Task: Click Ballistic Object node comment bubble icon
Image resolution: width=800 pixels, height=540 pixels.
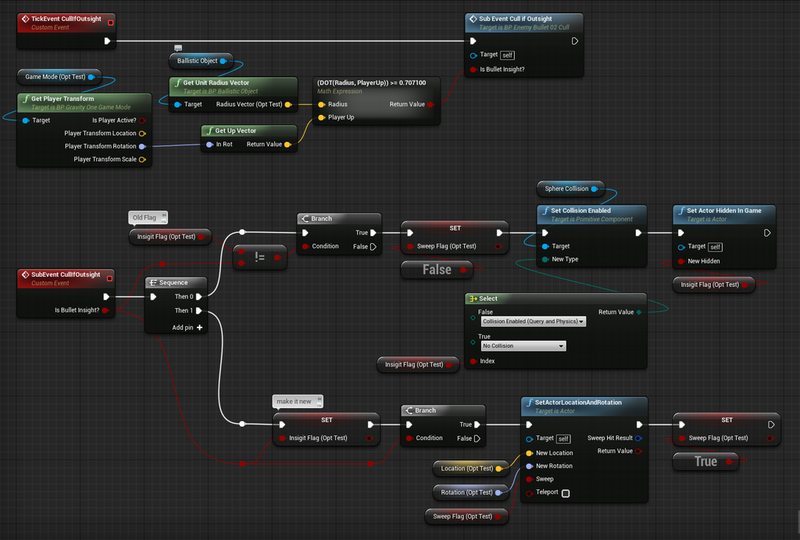Action: [178, 48]
